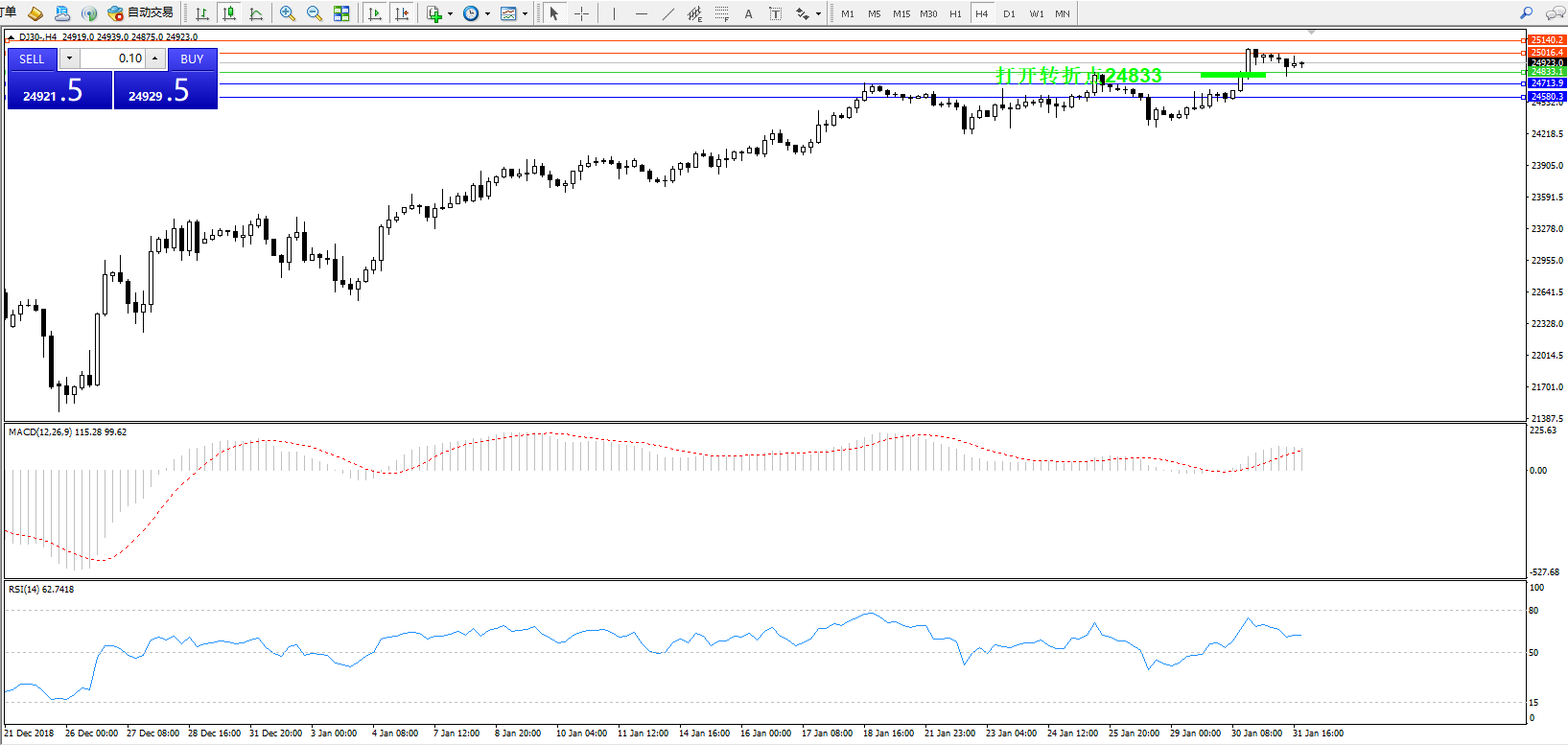
Task: Tile chart windows with the grid icon
Action: (x=341, y=13)
